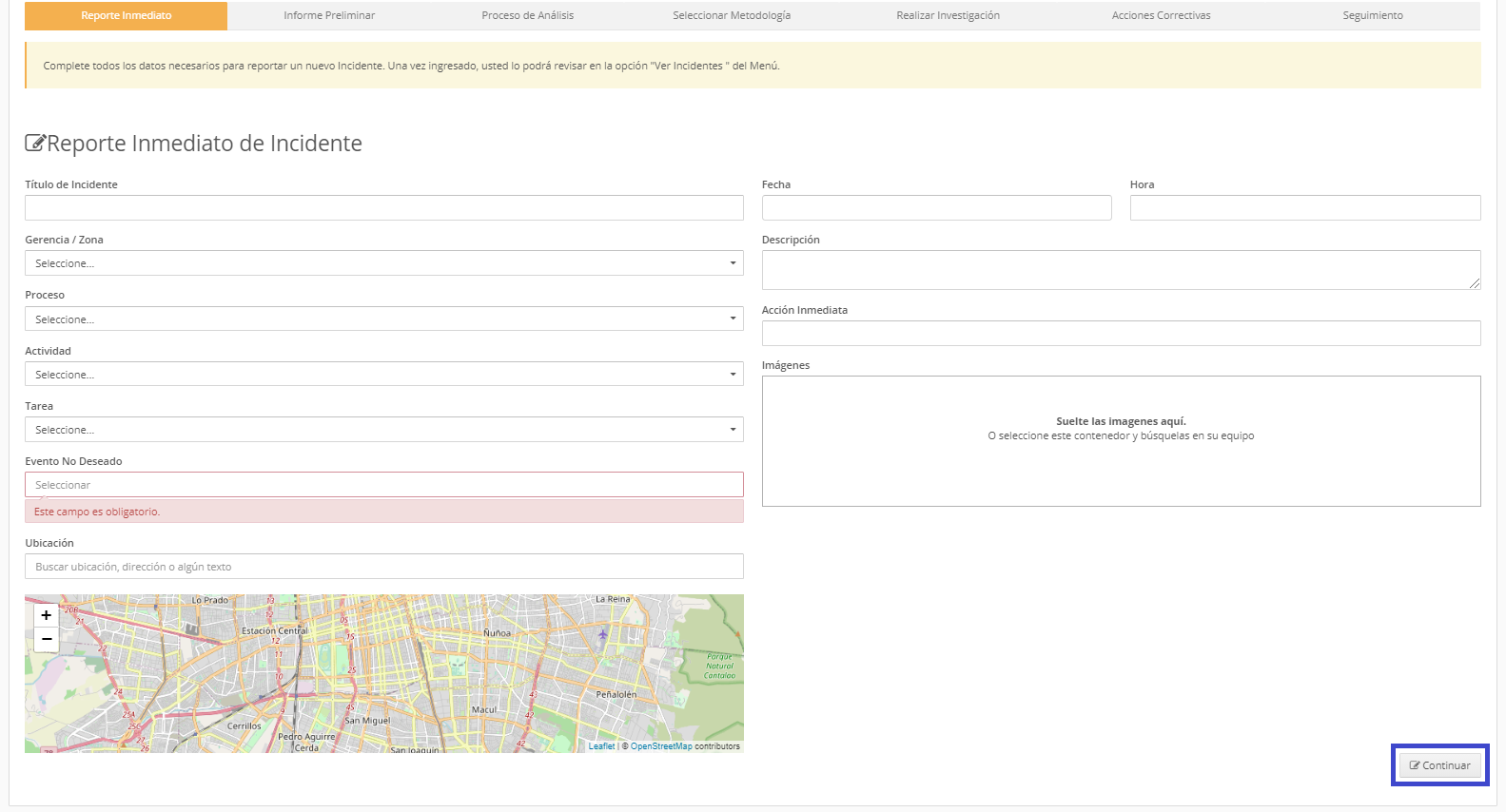This screenshot has width=1506, height=812.
Task: Zoom out on the map
Action: pyautogui.click(x=46, y=639)
